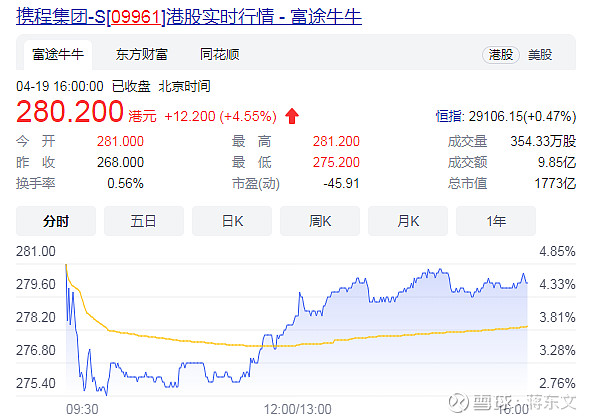
Task: Click the red up arrow icon
Action: (x=292, y=116)
